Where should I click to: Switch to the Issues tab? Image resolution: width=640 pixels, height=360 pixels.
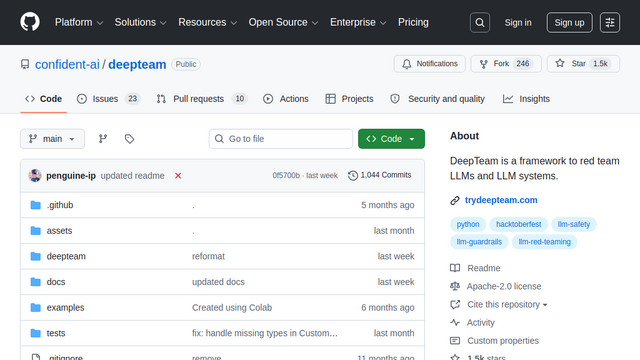click(x=109, y=99)
